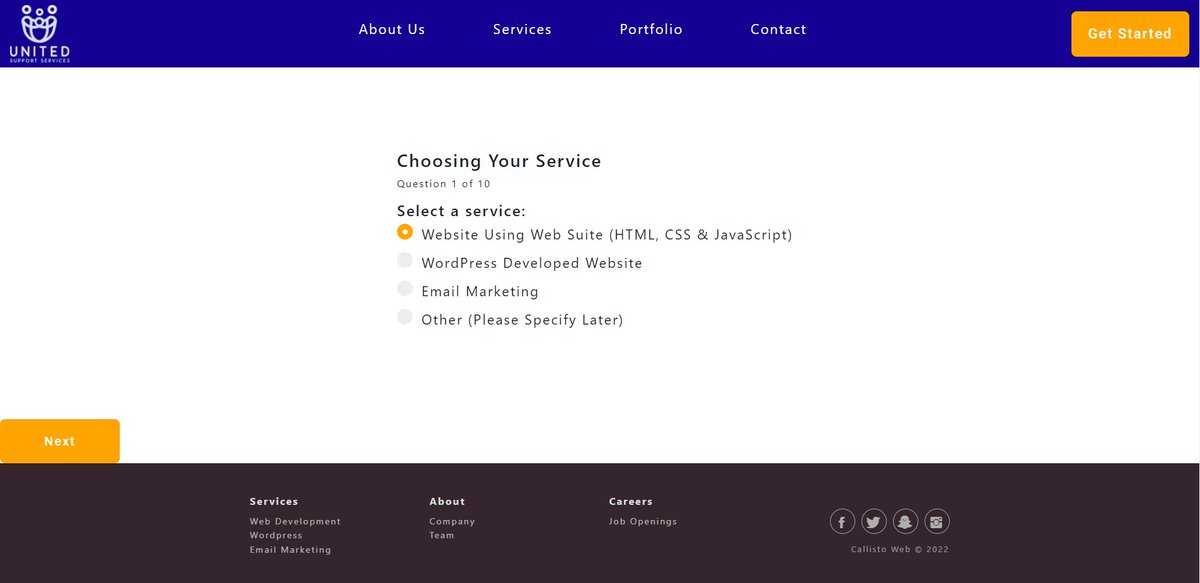Go to Services in top navigation
The image size is (1200, 583).
[522, 29]
